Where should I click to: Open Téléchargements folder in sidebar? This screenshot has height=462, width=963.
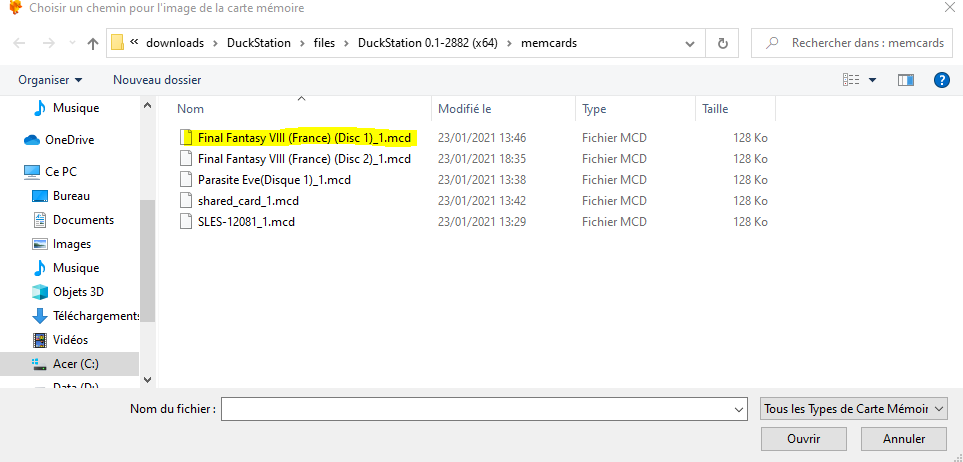(96, 316)
